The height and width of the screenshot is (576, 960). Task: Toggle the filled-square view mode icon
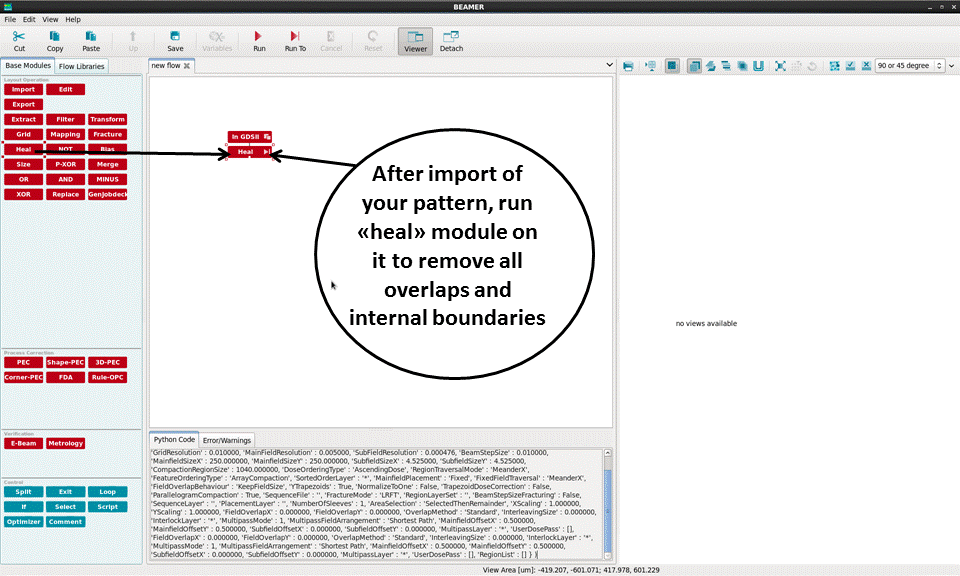(x=672, y=66)
